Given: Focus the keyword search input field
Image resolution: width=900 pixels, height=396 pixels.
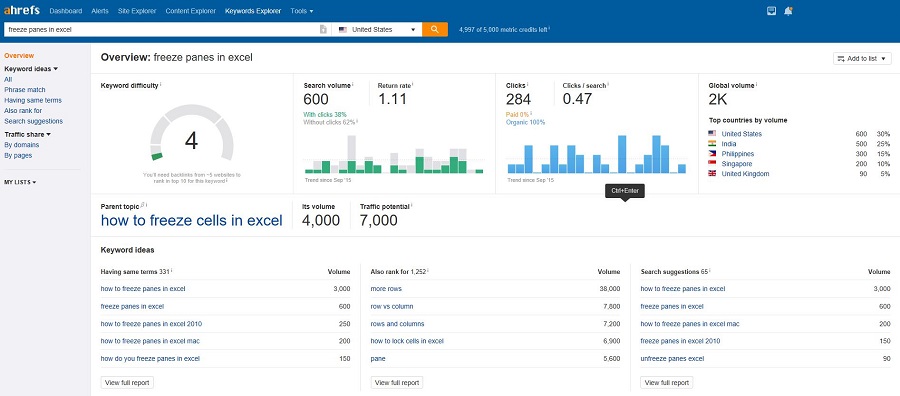Looking at the screenshot, I should coord(161,29).
